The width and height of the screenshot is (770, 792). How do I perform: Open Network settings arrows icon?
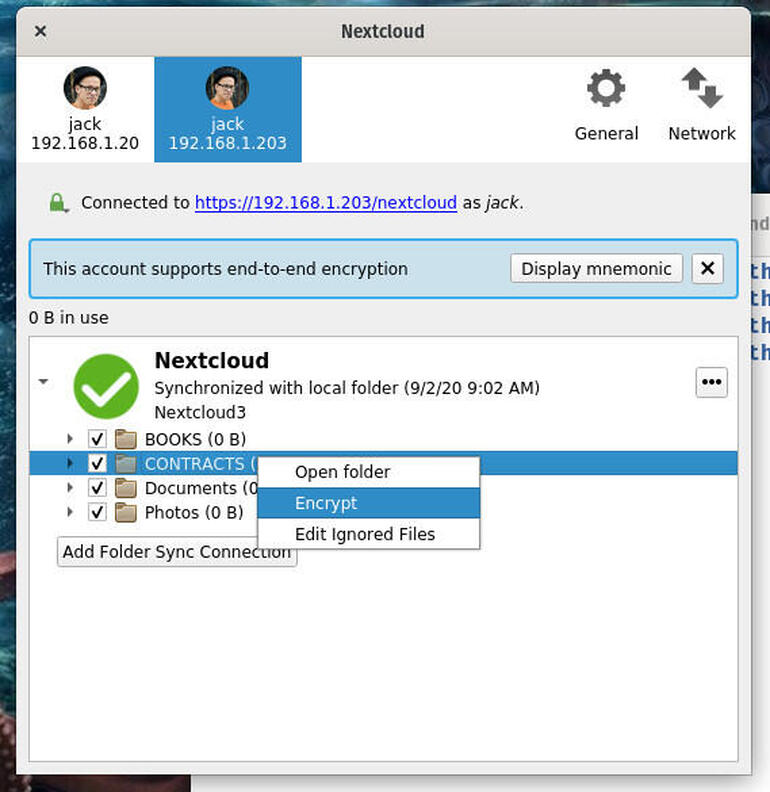point(701,88)
